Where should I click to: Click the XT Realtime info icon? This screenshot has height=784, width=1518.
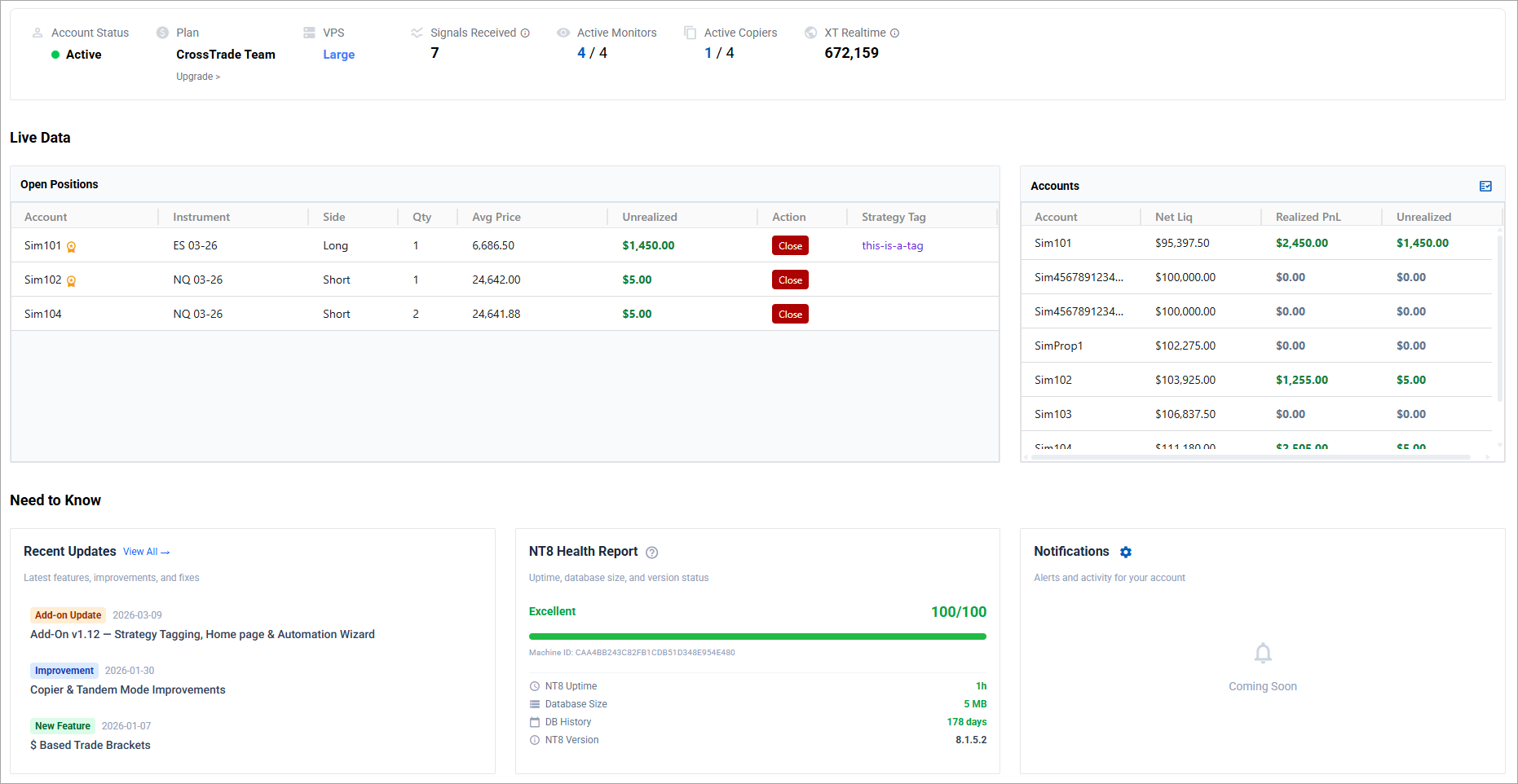point(894,33)
